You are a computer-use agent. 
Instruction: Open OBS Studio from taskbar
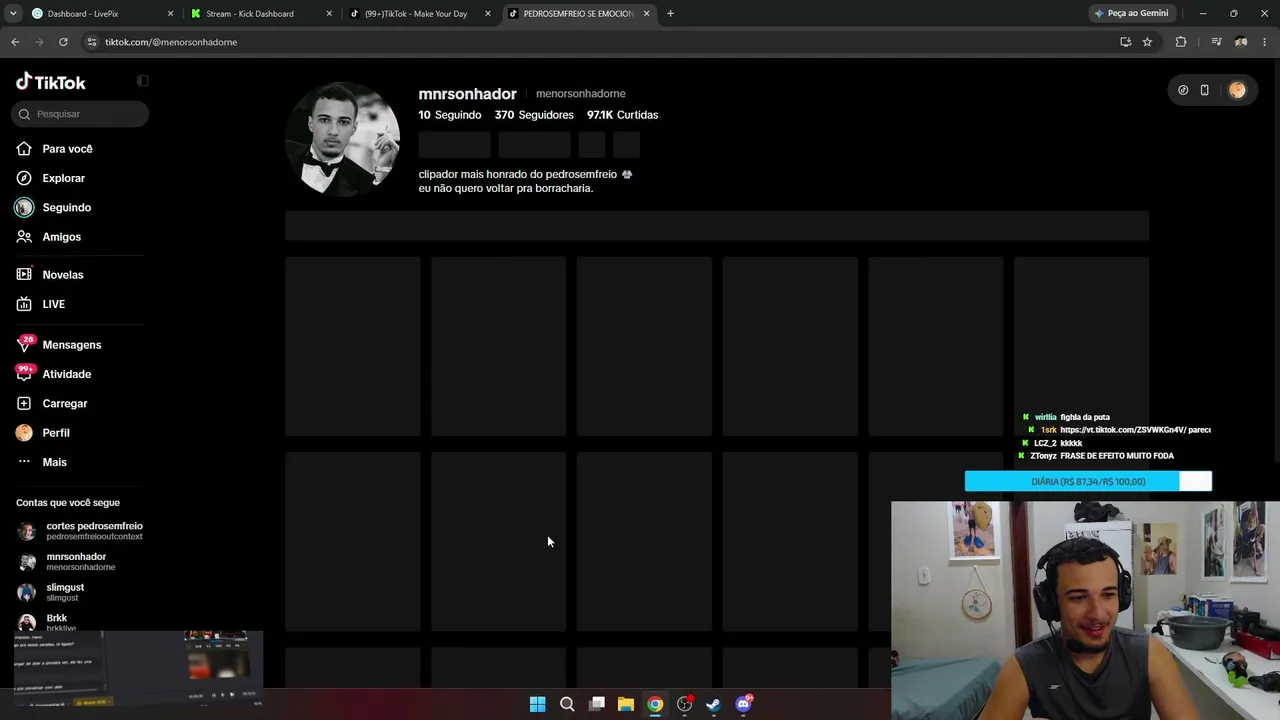click(x=684, y=704)
